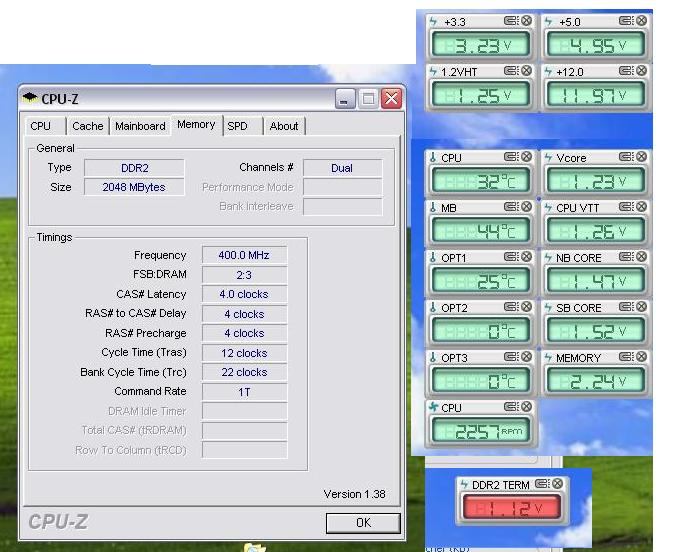
Task: Close the CPU-Z window
Action: coord(391,99)
